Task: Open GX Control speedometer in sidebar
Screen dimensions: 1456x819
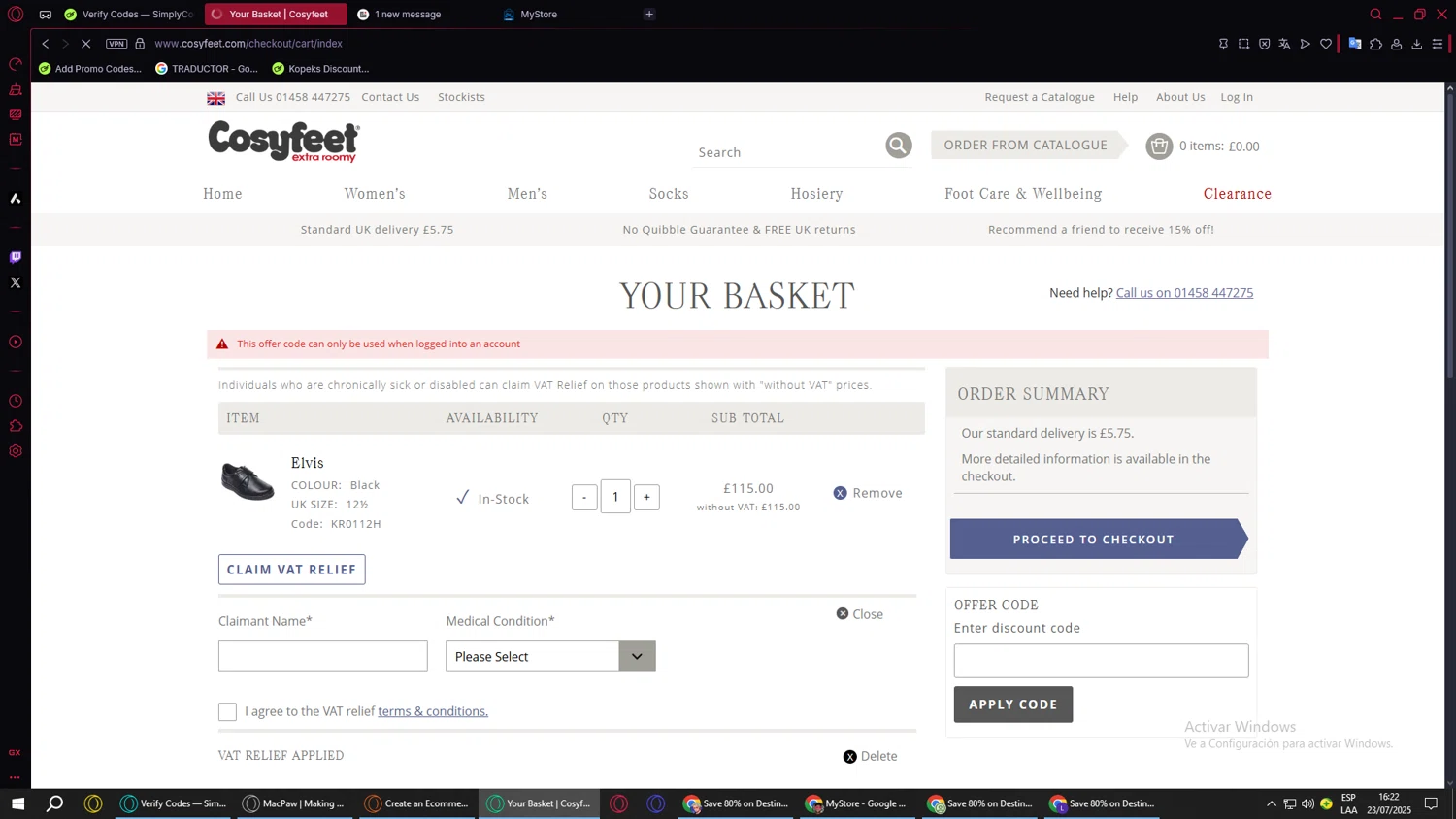Action: [x=16, y=64]
